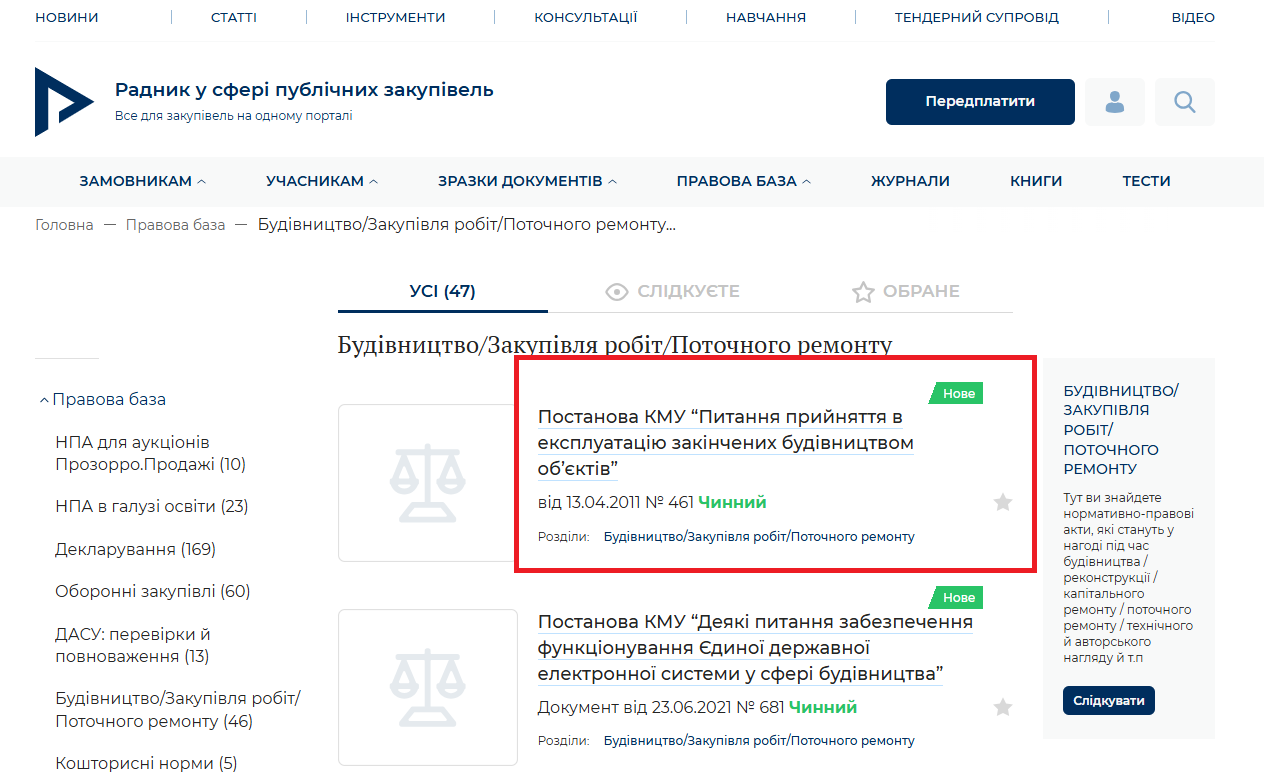Expand the Замовникам dropdown menu

tap(142, 181)
